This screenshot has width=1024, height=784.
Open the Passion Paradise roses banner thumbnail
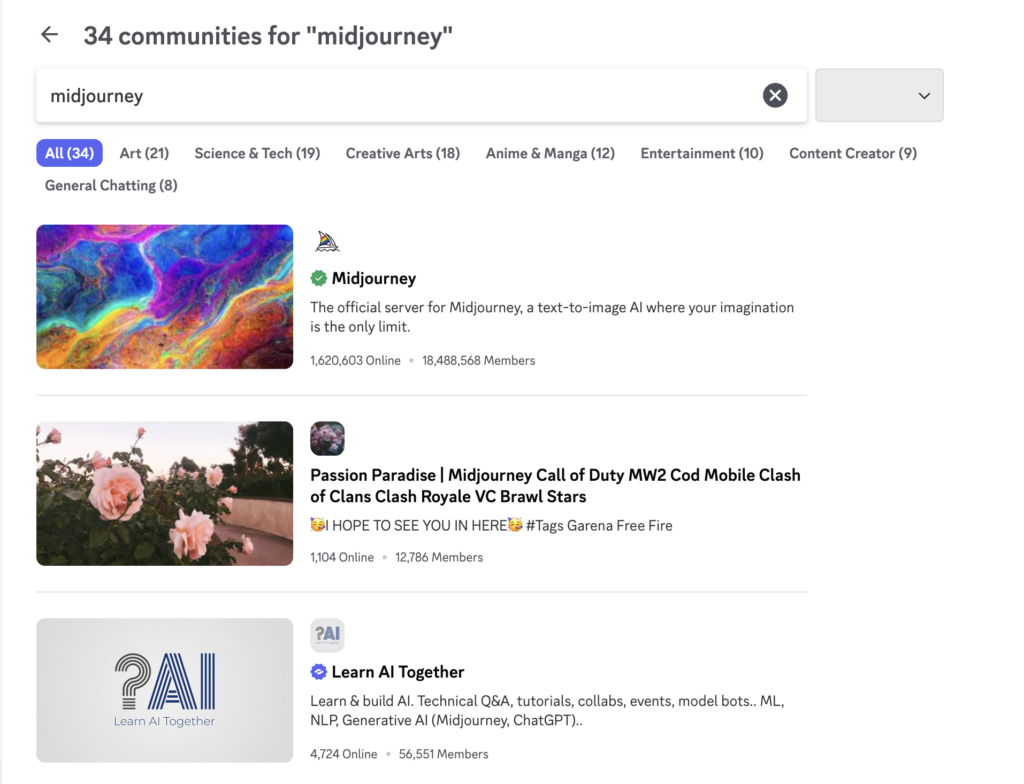coord(165,493)
